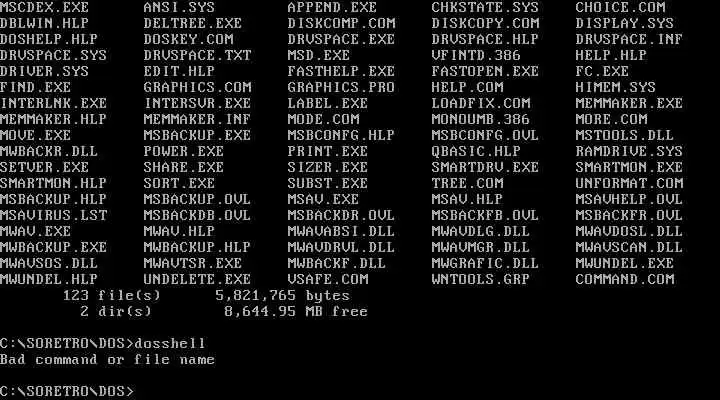Click on UNFORMAT.COM file name
Viewport: 720px width, 400px height.
pyautogui.click(x=629, y=183)
